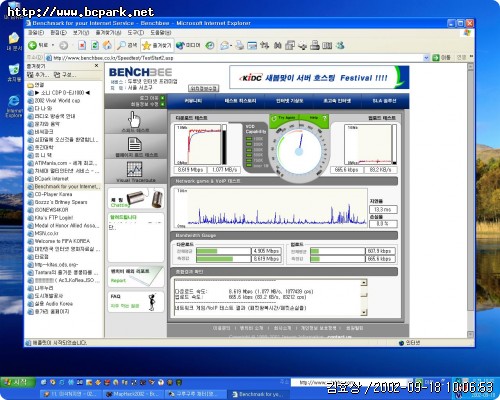Image resolution: width=500 pixels, height=400 pixels.
Task: Click the Mail envelope toolbar icon
Action: [224, 45]
